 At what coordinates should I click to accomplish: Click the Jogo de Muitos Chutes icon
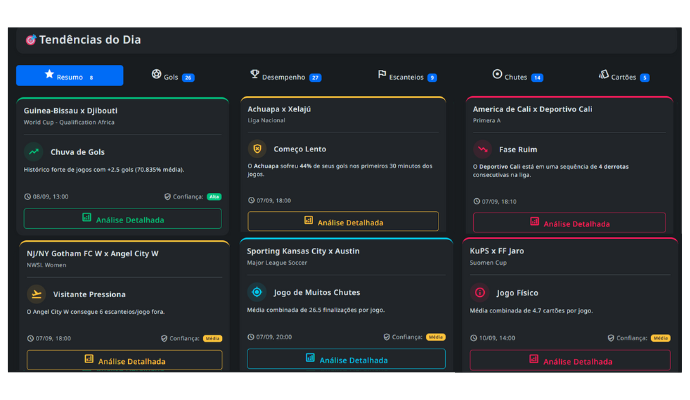pos(257,292)
